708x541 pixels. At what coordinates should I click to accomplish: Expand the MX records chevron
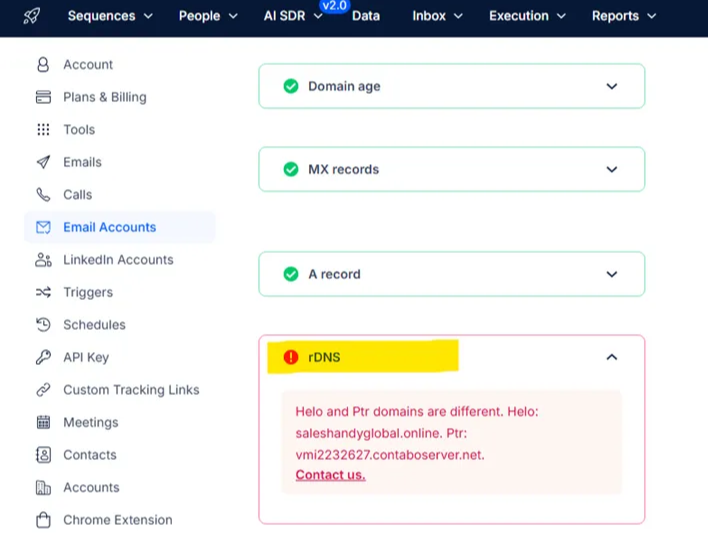612,169
